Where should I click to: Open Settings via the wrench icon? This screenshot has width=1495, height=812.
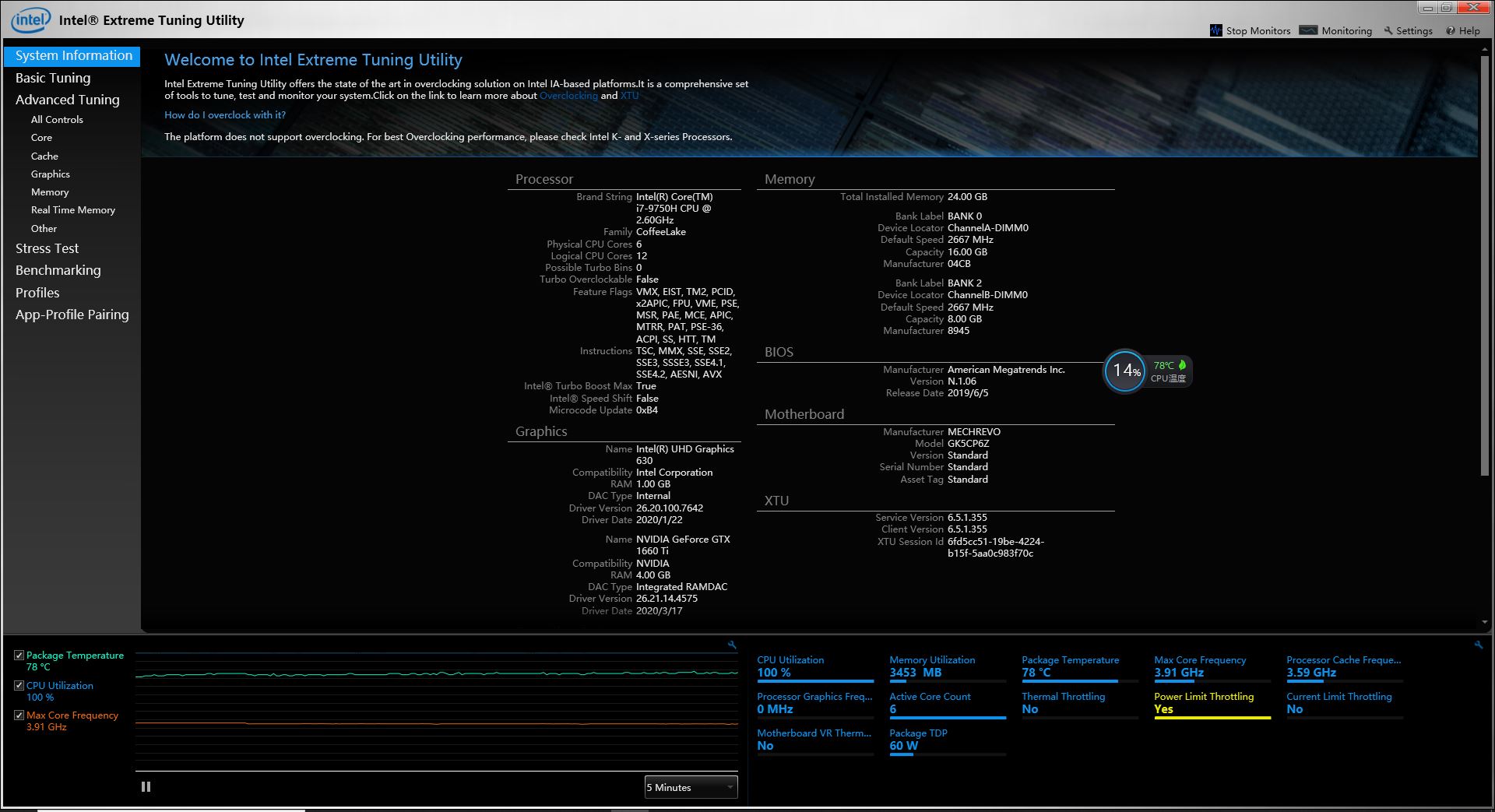(x=1388, y=31)
